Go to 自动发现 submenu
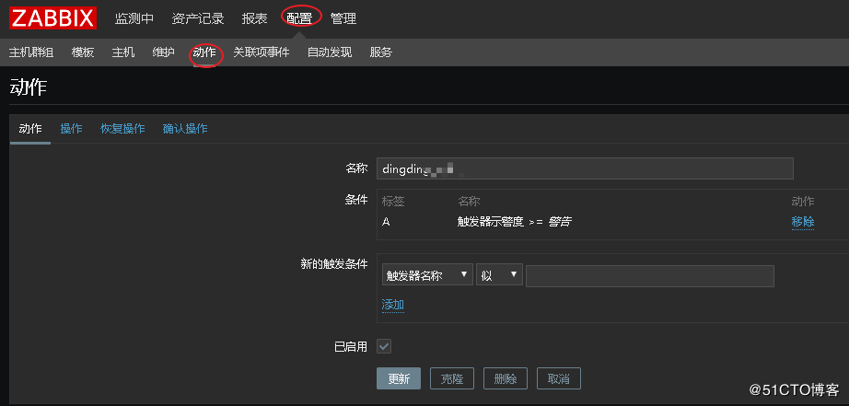 click(x=330, y=53)
